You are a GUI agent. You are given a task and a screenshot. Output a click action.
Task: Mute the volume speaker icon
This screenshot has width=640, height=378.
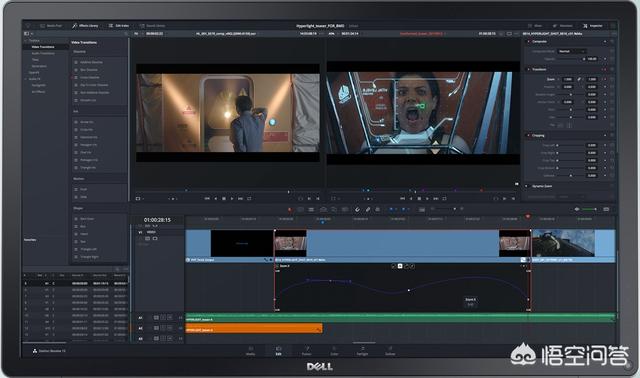click(x=577, y=209)
